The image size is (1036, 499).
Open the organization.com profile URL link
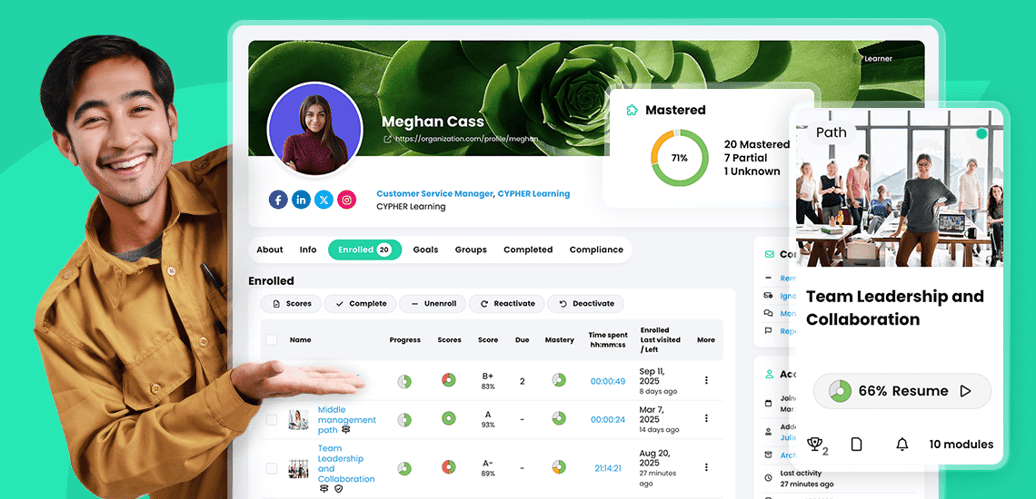(466, 139)
